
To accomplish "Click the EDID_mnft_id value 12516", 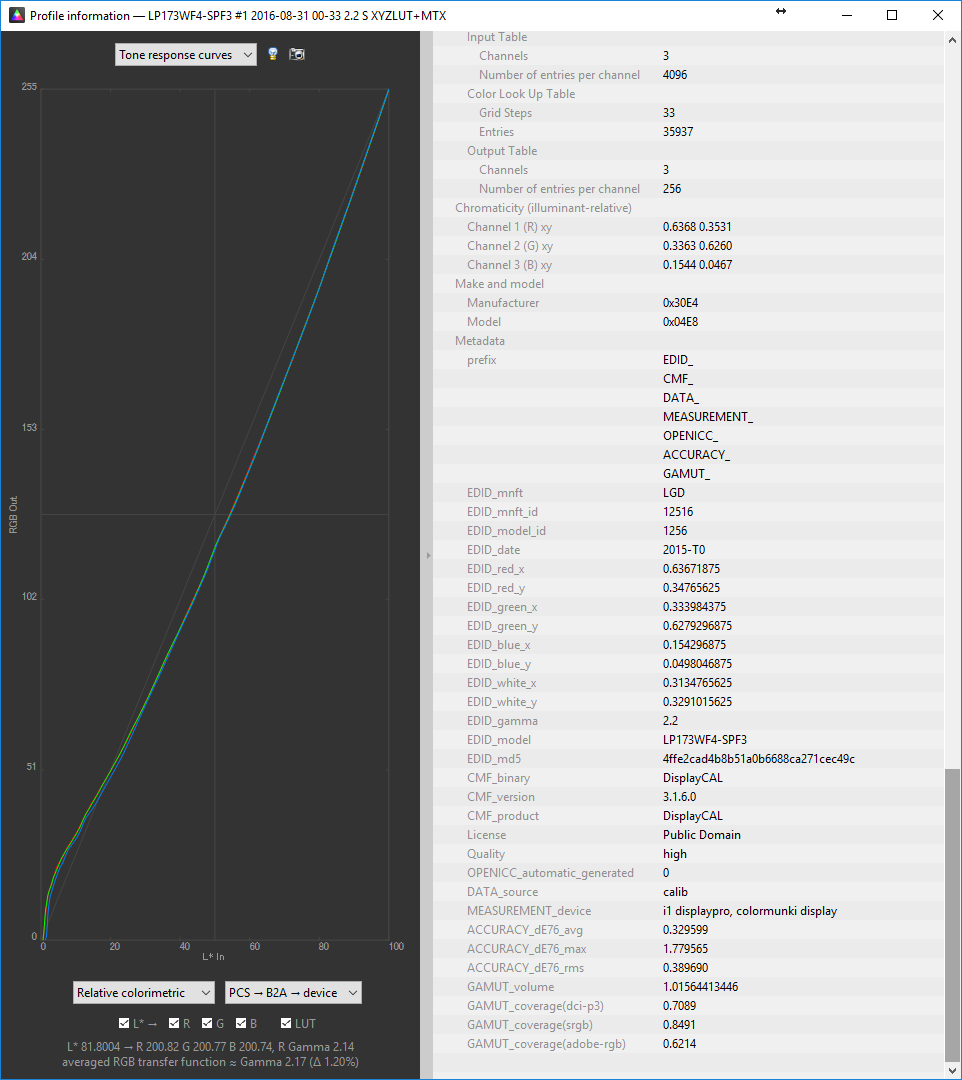I will tap(678, 512).
